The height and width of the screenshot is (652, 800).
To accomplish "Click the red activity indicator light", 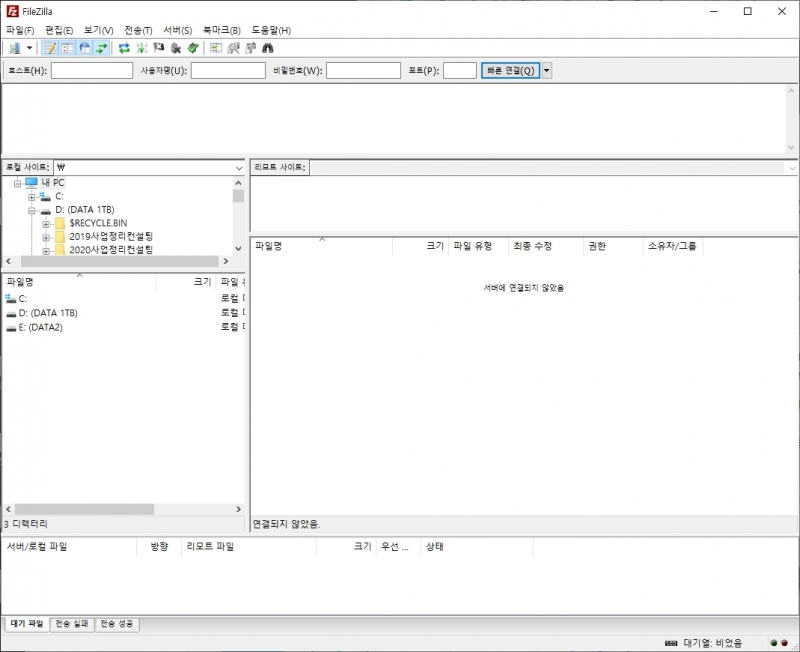I will [x=784, y=643].
